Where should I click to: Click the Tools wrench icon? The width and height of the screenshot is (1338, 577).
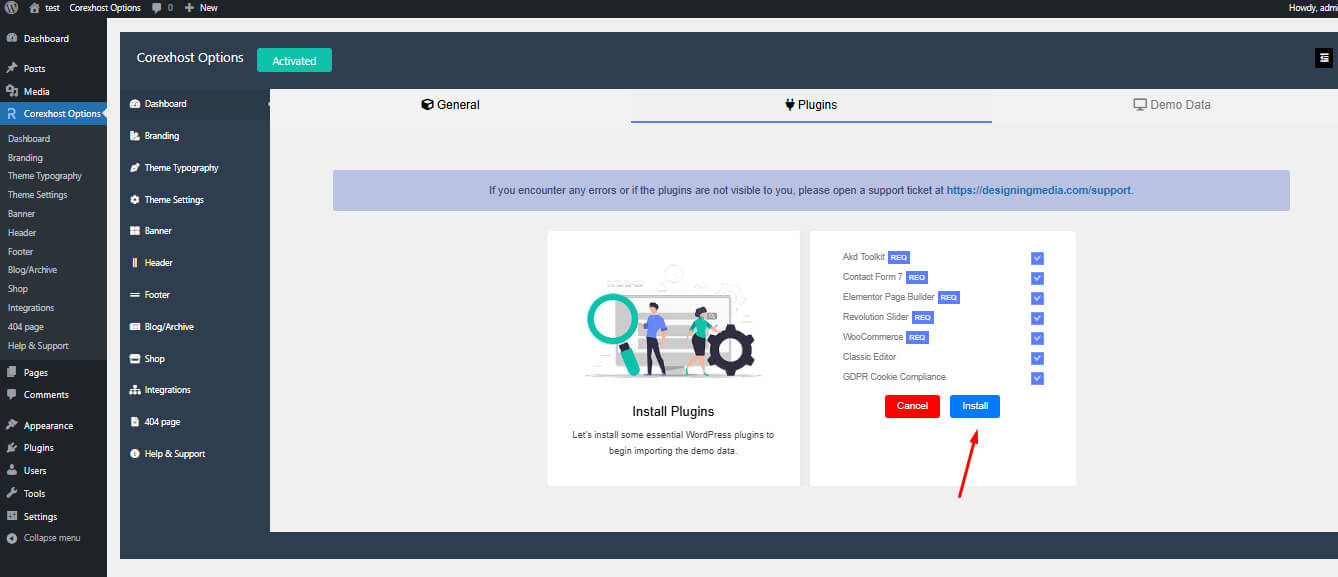pyautogui.click(x=12, y=493)
